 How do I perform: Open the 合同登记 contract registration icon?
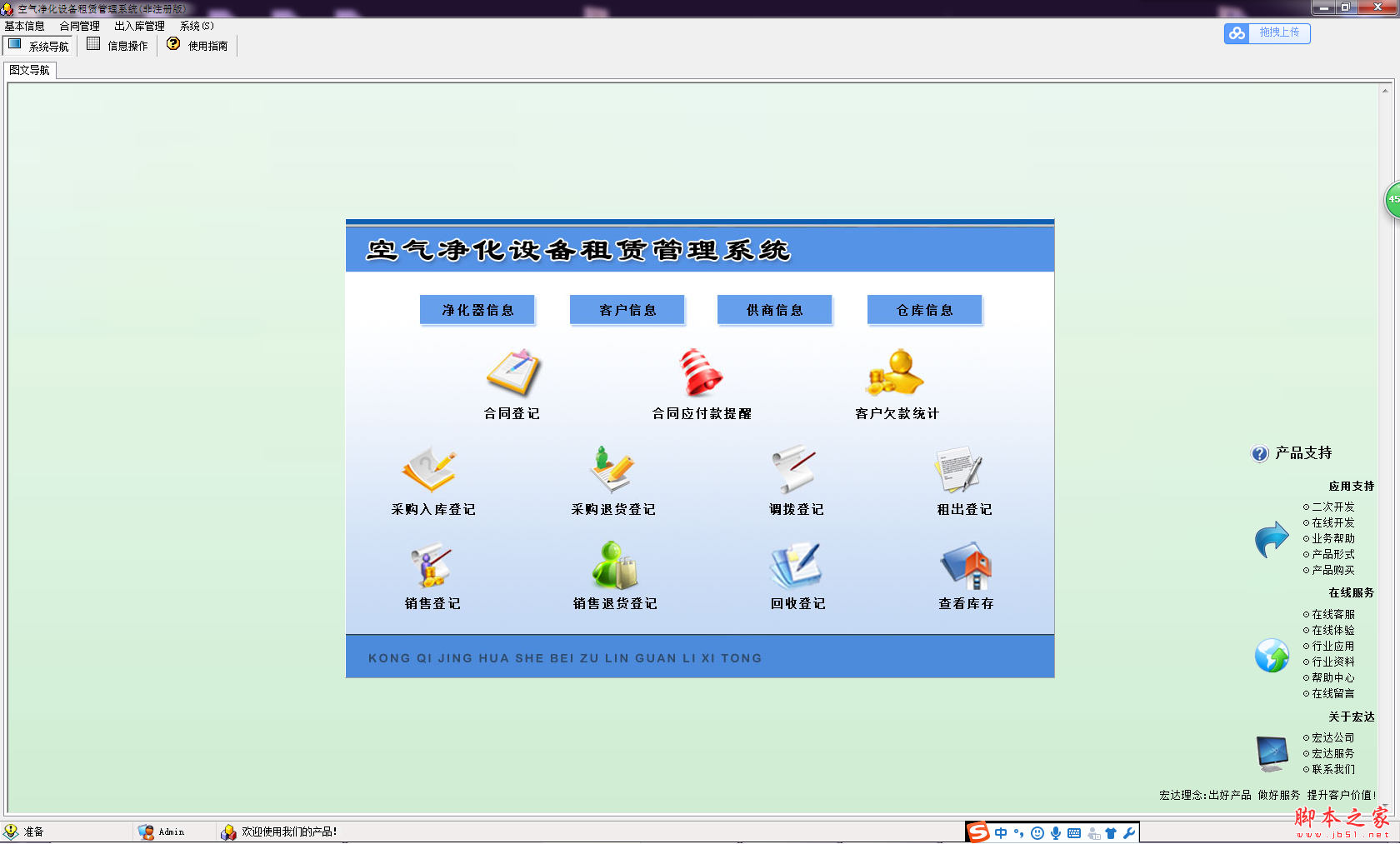click(x=513, y=373)
